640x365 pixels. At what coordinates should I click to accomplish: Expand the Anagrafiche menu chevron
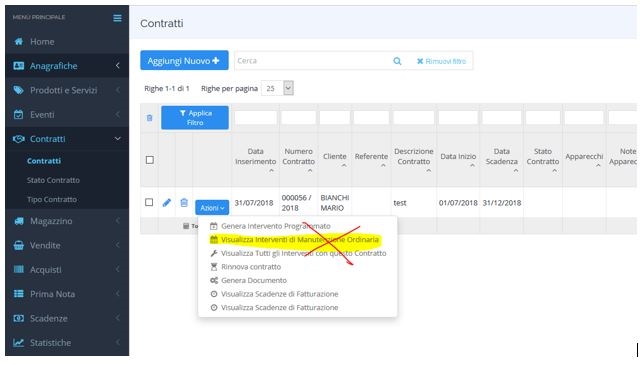pos(117,65)
